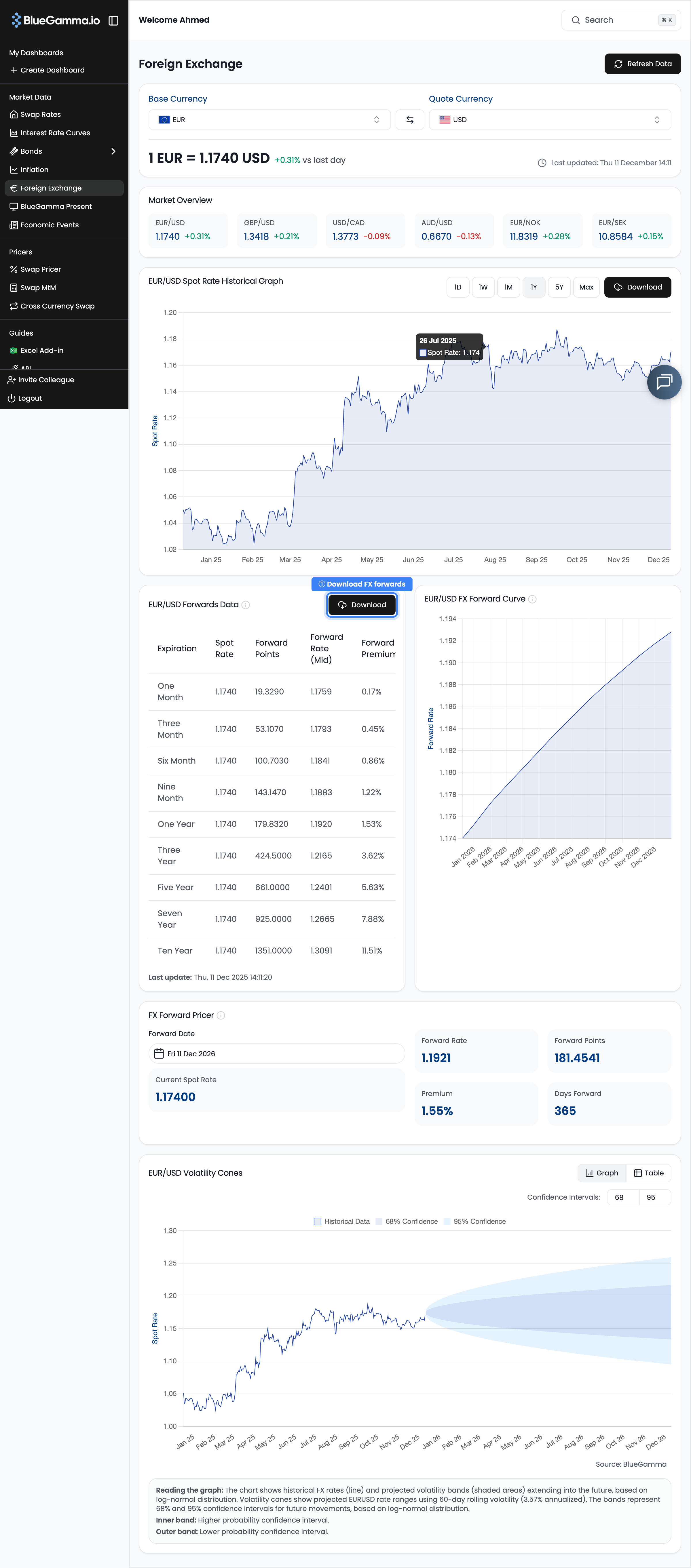Download the EUR/USD forwards data
Viewport: 691px width, 1568px height.
(x=362, y=604)
